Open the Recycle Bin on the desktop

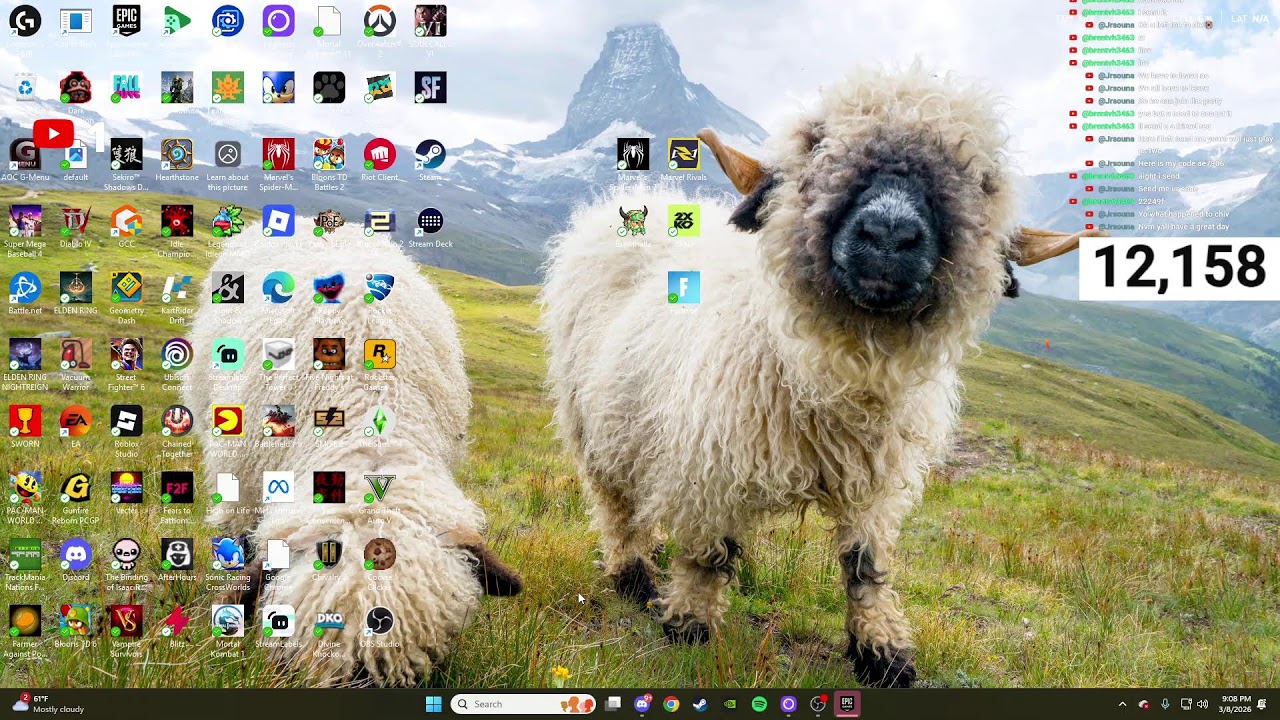25,88
